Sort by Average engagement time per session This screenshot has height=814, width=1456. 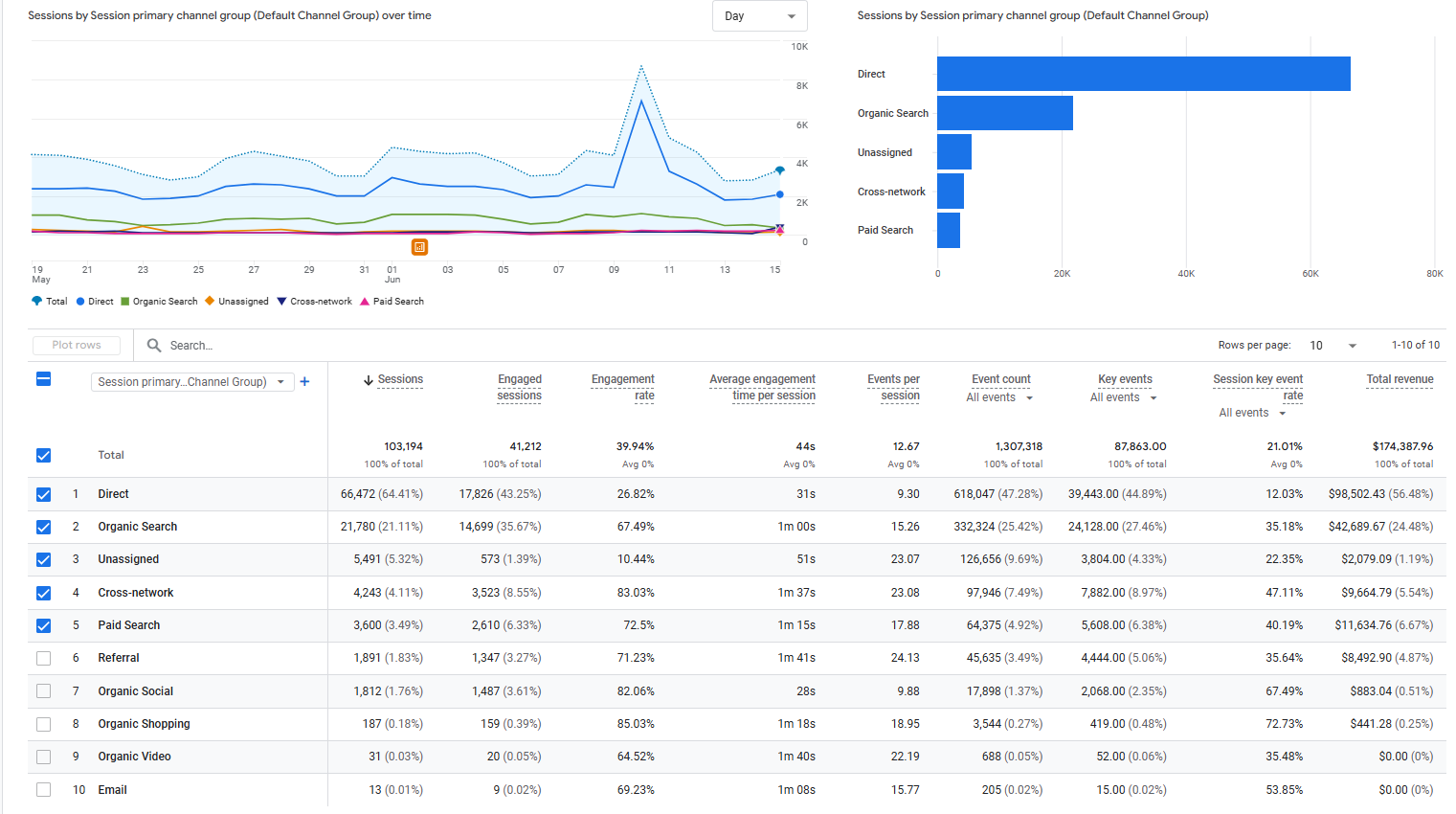click(763, 388)
